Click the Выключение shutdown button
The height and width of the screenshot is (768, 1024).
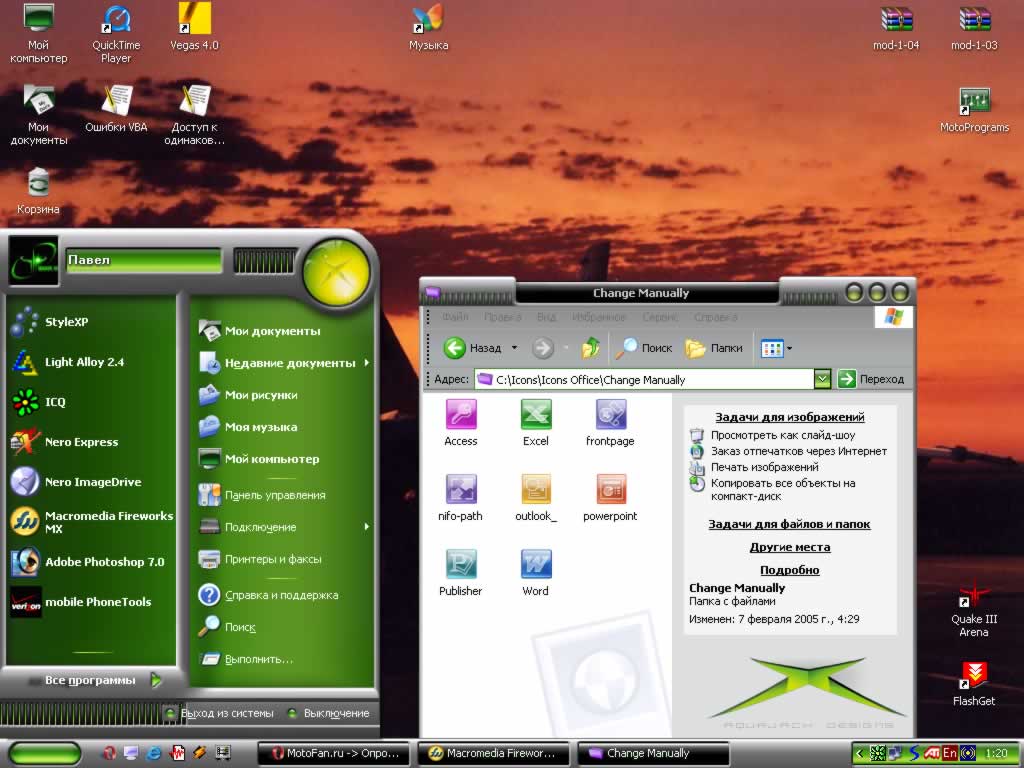(328, 713)
